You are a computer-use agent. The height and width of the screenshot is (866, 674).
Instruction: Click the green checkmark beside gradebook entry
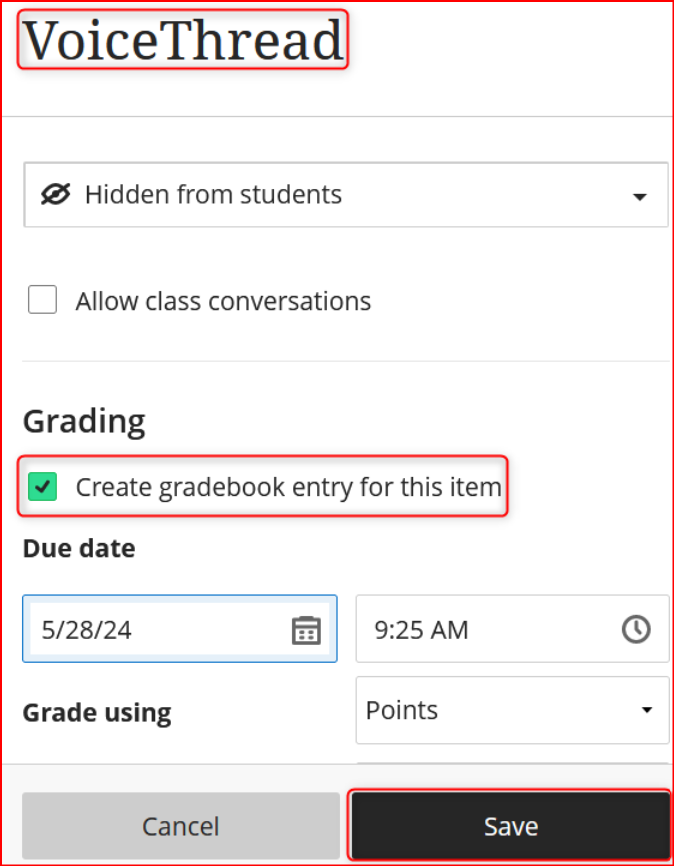pos(43,487)
